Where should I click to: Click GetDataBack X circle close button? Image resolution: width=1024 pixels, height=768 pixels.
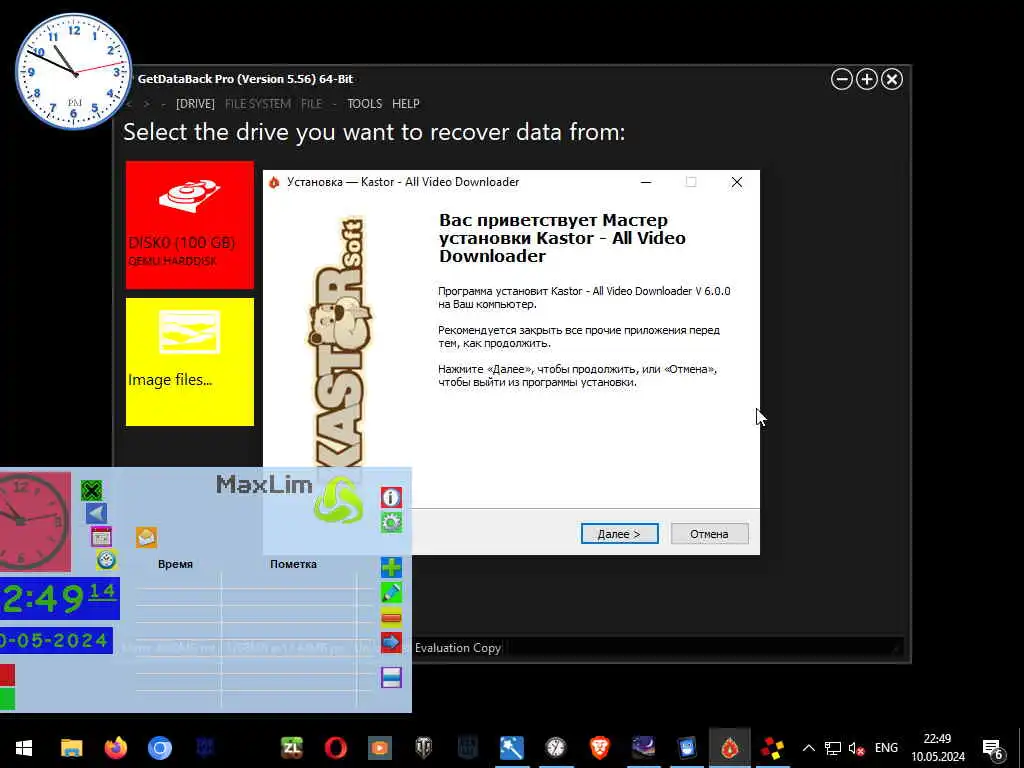892,79
